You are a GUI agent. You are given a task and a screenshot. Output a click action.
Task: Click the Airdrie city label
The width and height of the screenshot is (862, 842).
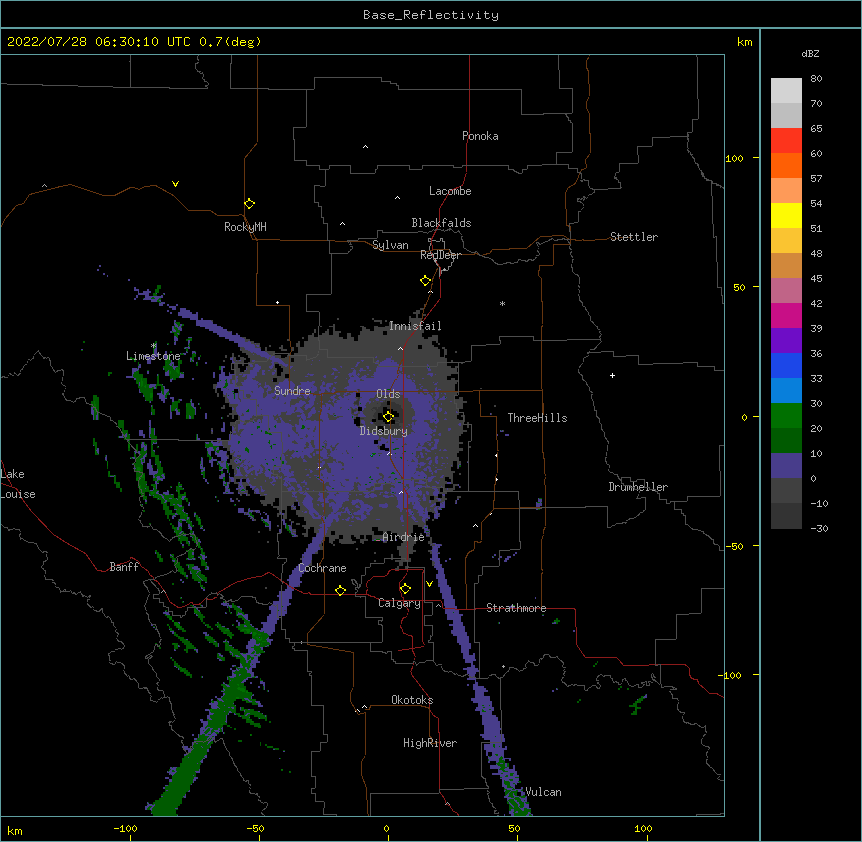coord(404,537)
